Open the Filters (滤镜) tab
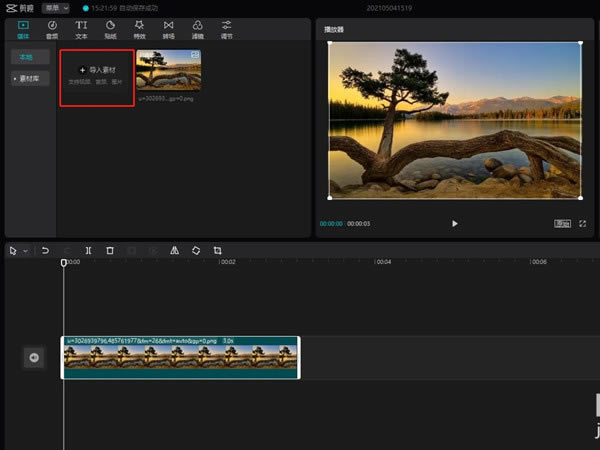Screen dimensions: 600x450 pyautogui.click(x=198, y=28)
